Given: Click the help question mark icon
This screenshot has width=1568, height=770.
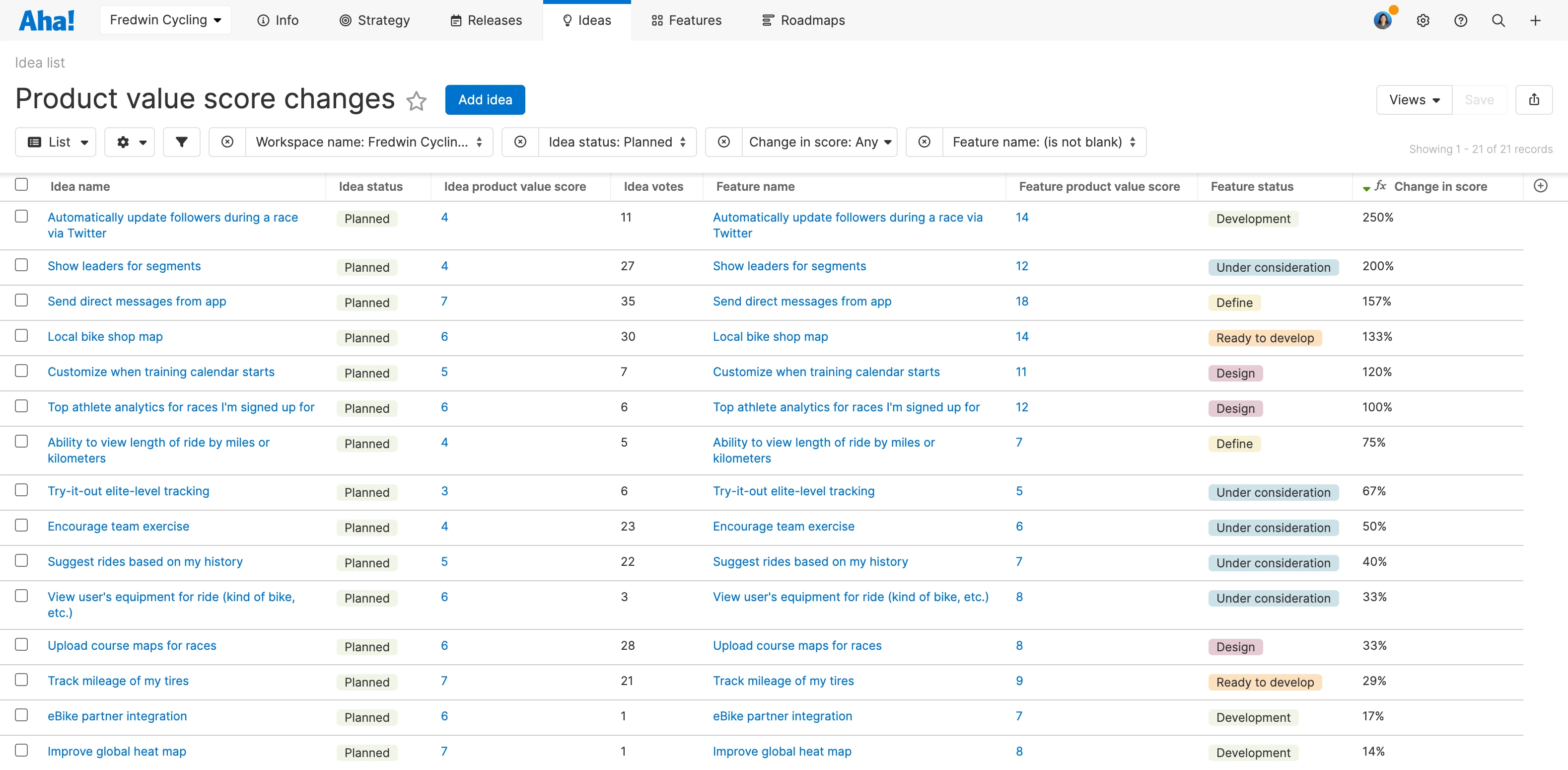Looking at the screenshot, I should tap(1460, 21).
